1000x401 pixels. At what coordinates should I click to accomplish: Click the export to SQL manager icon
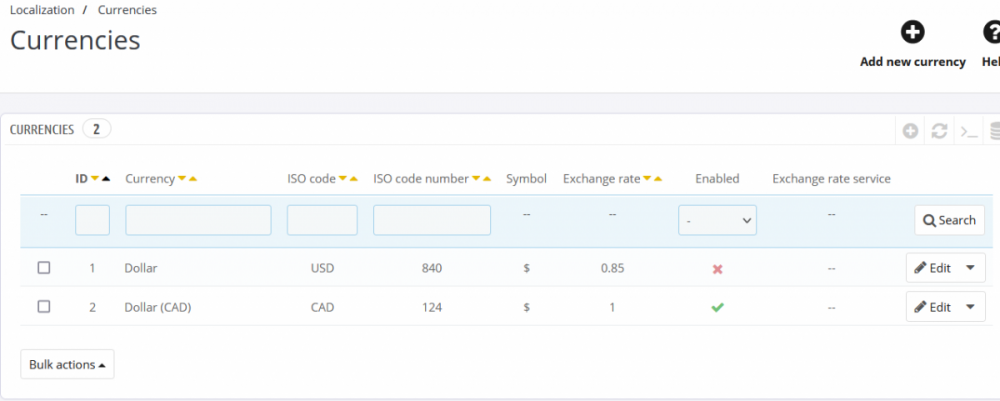tap(995, 131)
